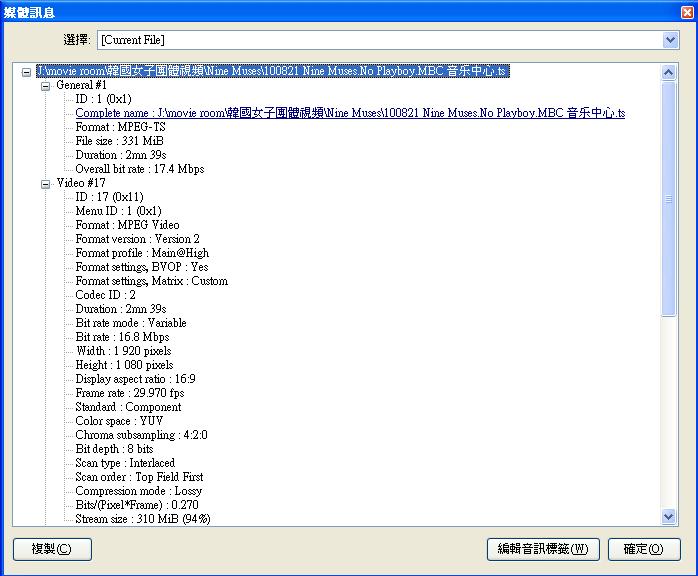
Task: Select the 'Bit depth : 8 bits' row
Action: [114, 449]
